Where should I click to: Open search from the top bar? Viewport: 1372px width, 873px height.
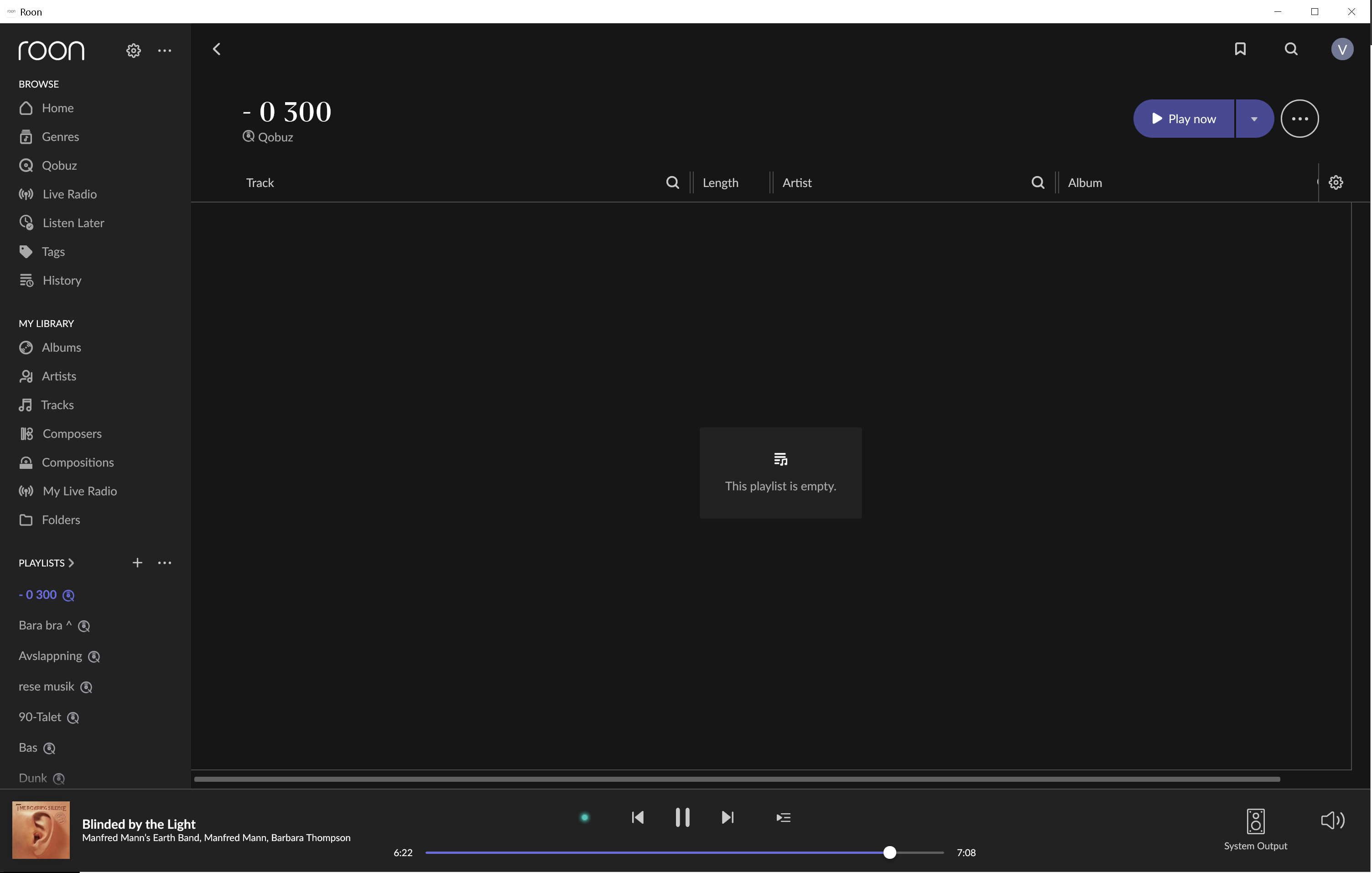(1291, 49)
